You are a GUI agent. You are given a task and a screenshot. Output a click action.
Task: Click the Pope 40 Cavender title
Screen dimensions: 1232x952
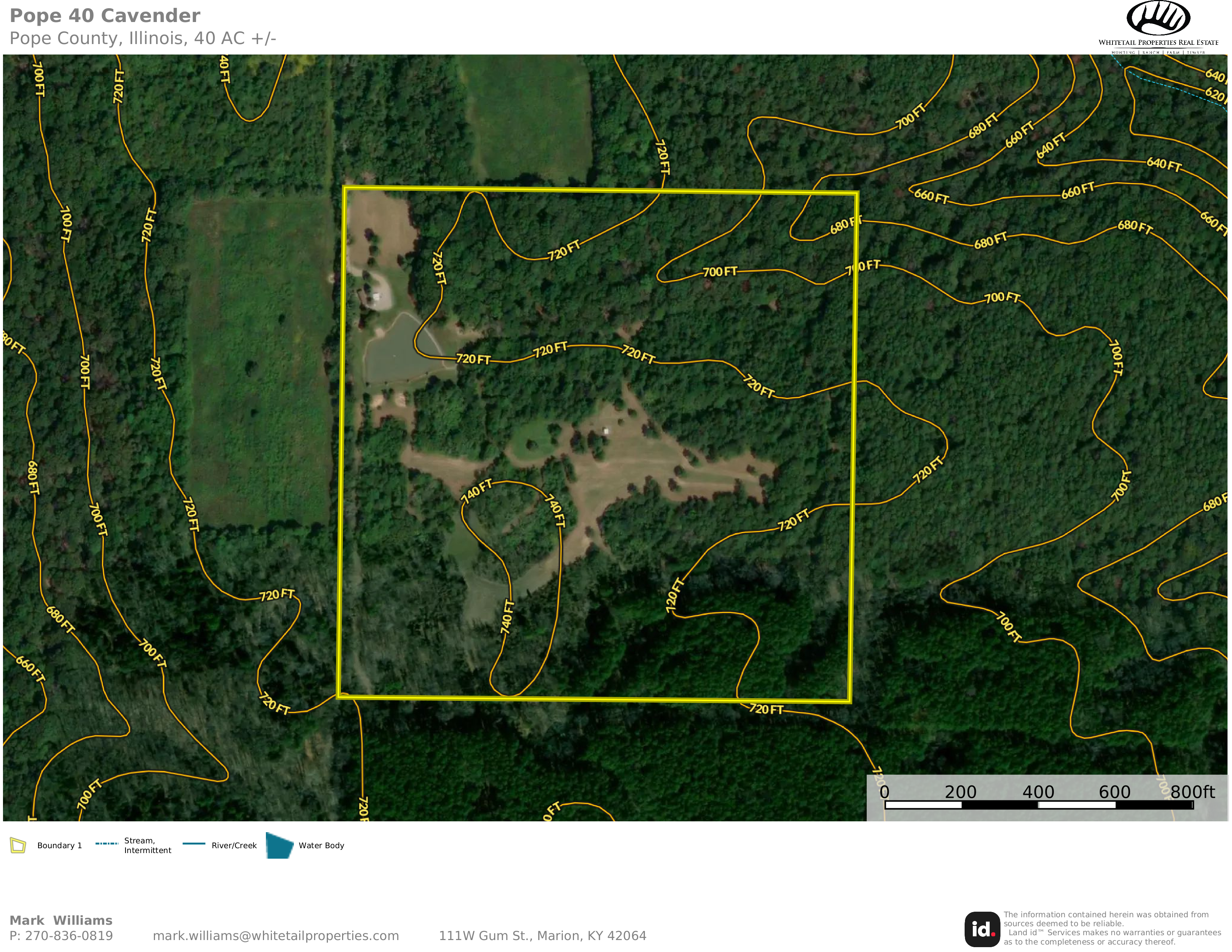105,16
